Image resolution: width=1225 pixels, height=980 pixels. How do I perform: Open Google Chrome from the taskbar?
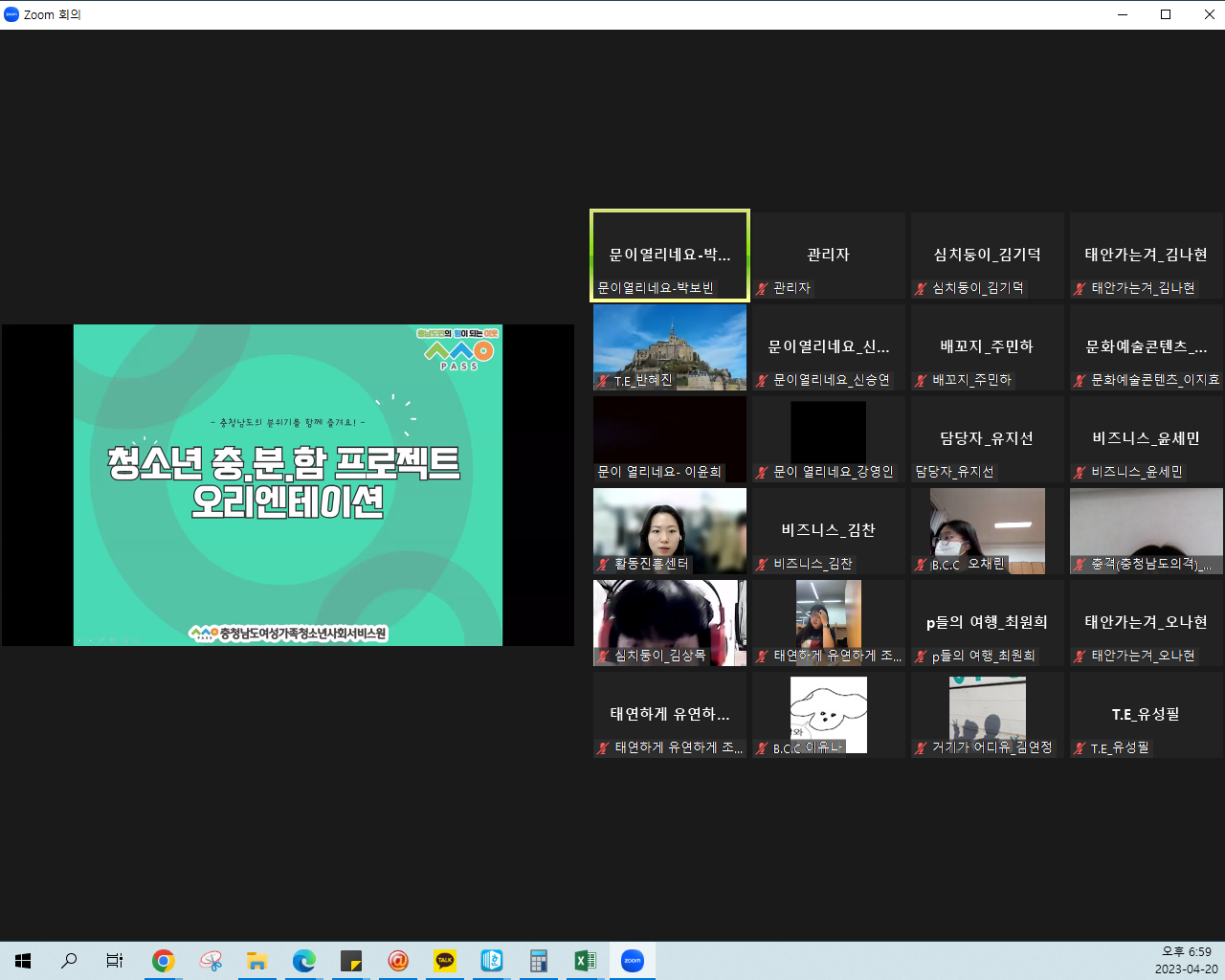pyautogui.click(x=164, y=961)
